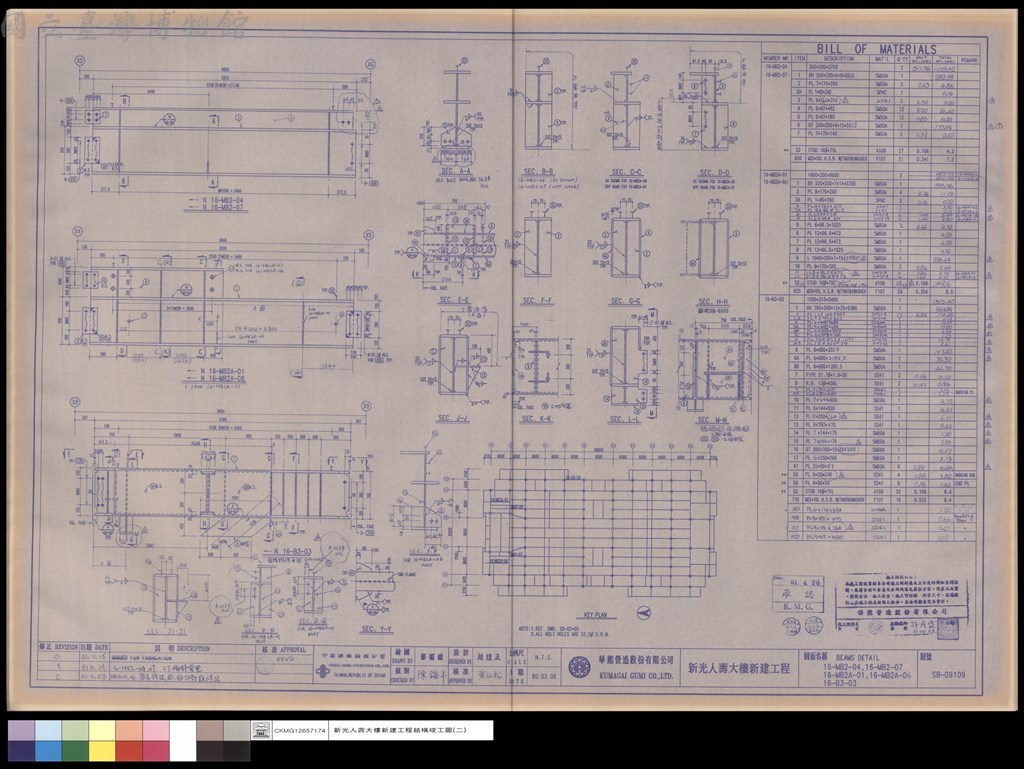Click the KUMAGAI GUMI CO.,LTD. text
1024x769 pixels.
point(636,676)
